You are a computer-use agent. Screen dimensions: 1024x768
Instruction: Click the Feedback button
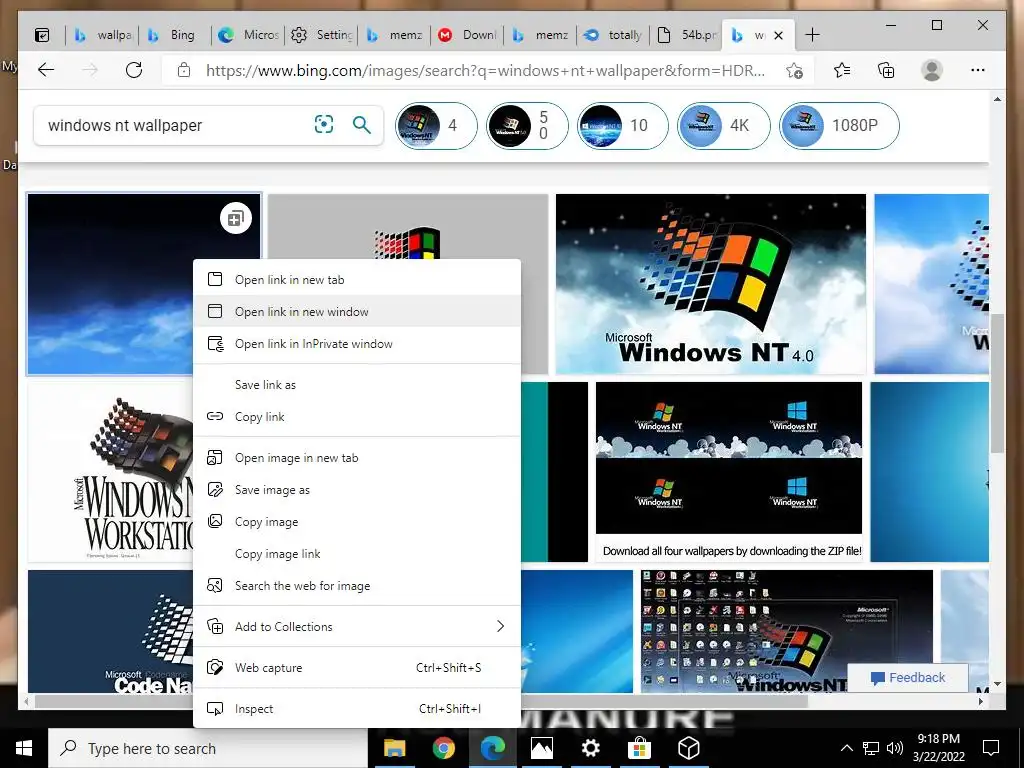908,677
